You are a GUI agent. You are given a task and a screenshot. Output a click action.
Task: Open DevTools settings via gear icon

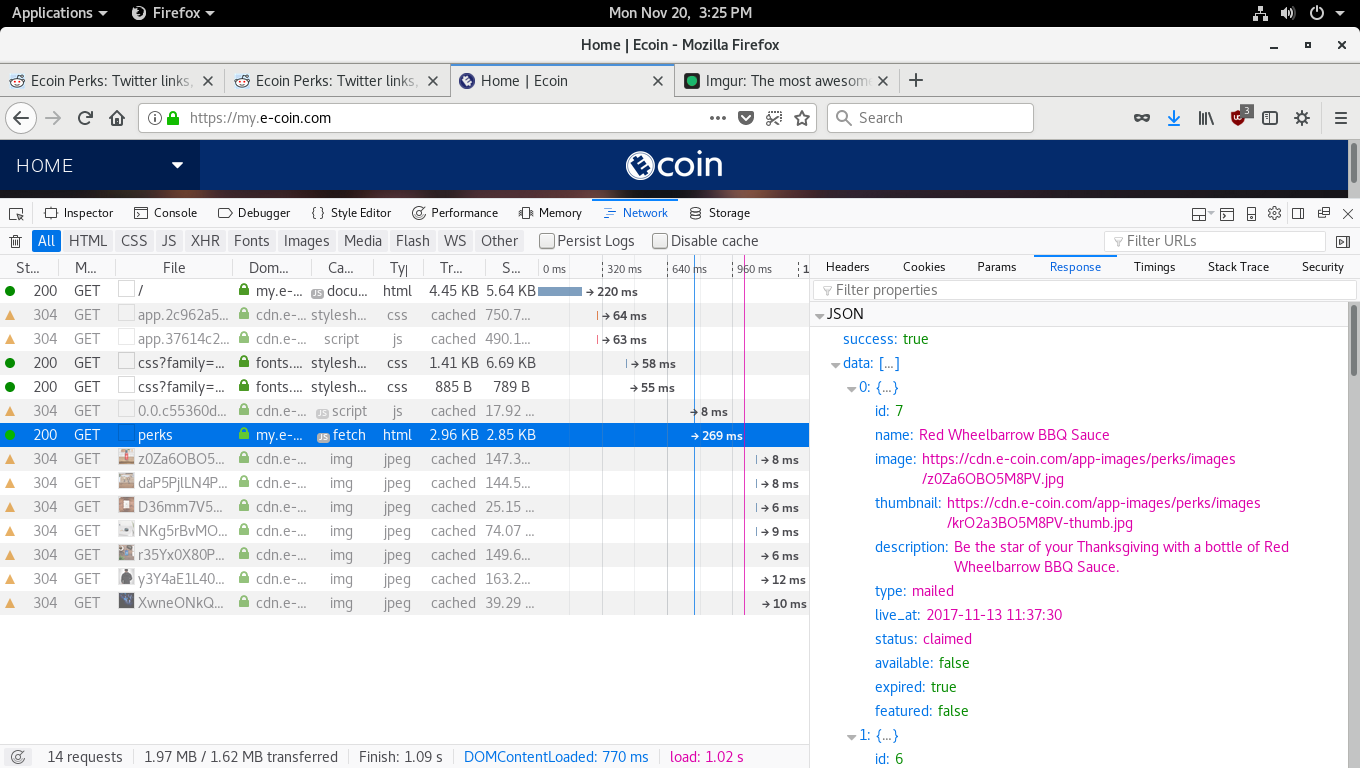[x=1274, y=213]
